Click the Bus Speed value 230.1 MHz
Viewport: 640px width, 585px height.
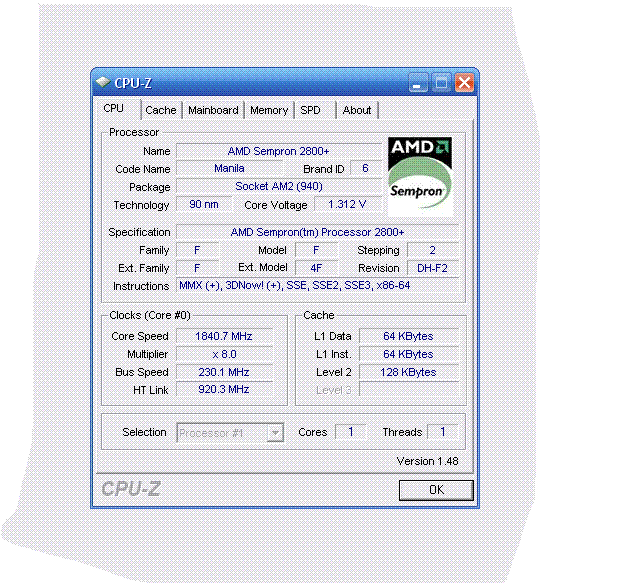pyautogui.click(x=224, y=372)
